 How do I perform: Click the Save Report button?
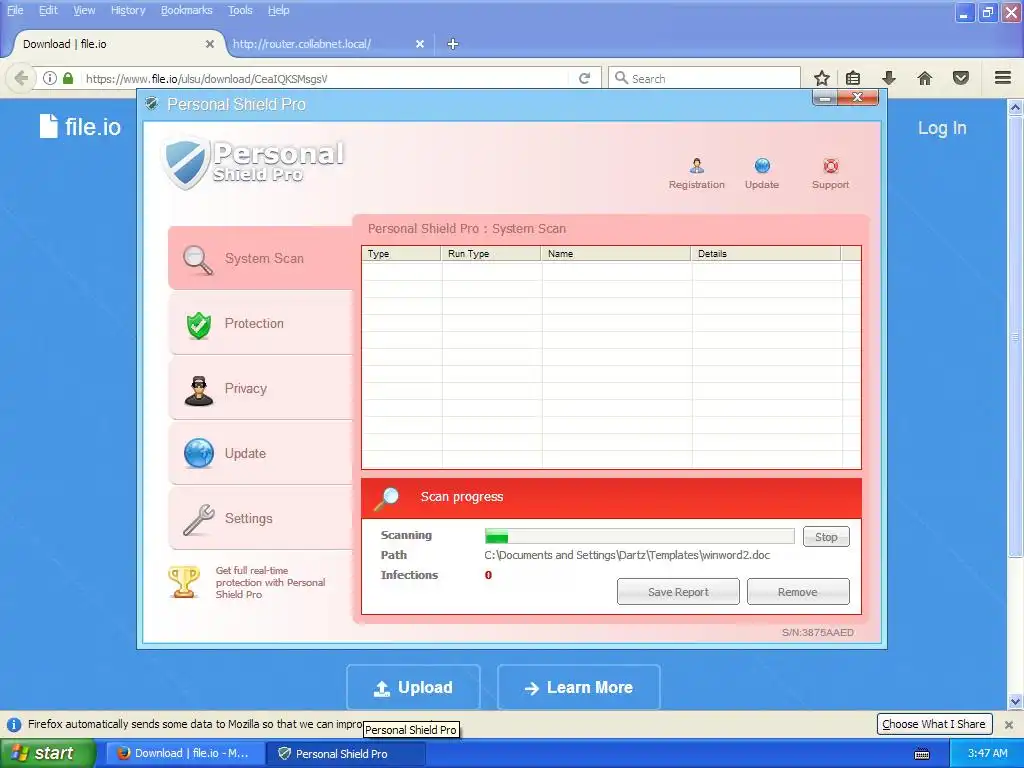(678, 592)
